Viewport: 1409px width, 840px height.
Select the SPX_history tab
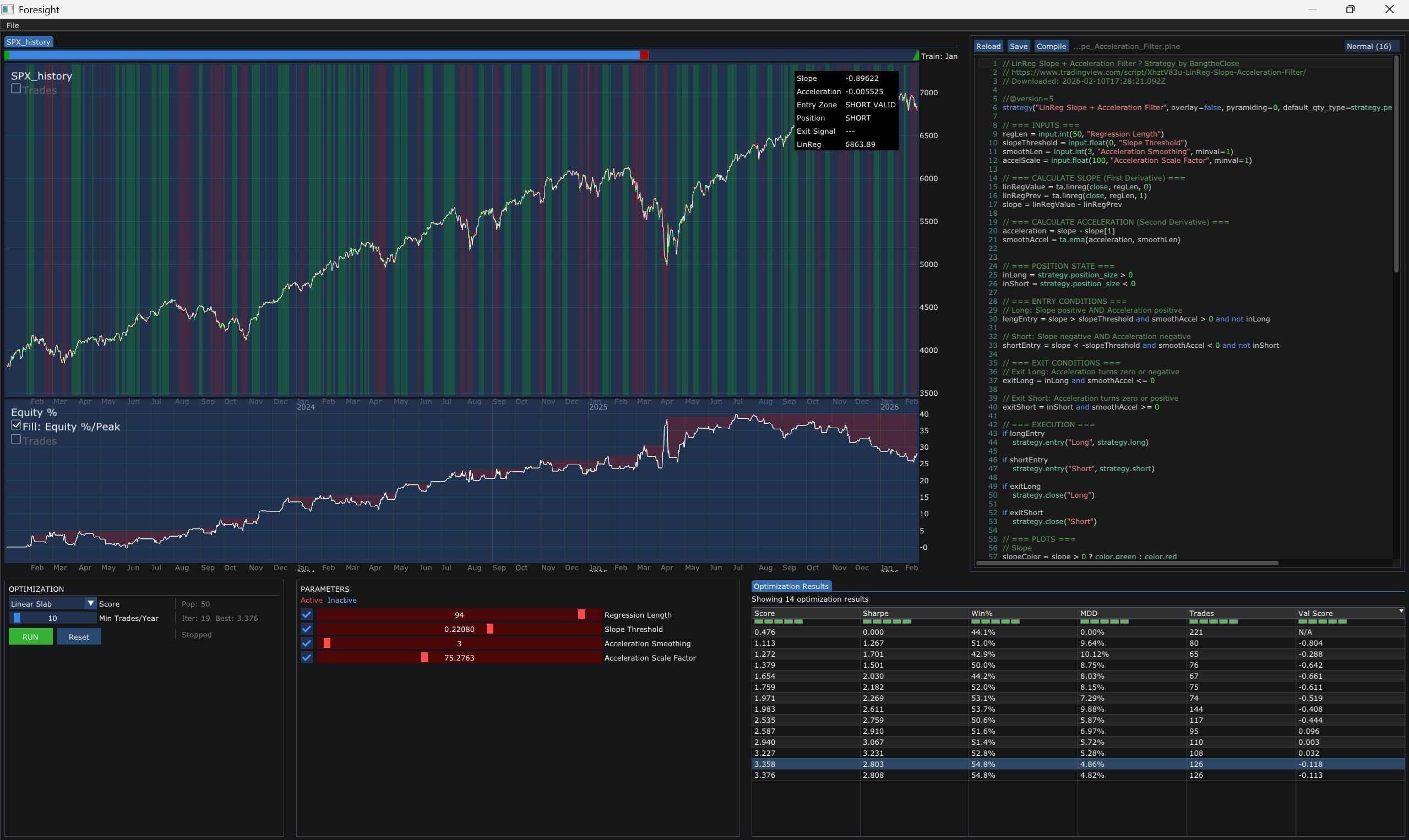click(27, 41)
